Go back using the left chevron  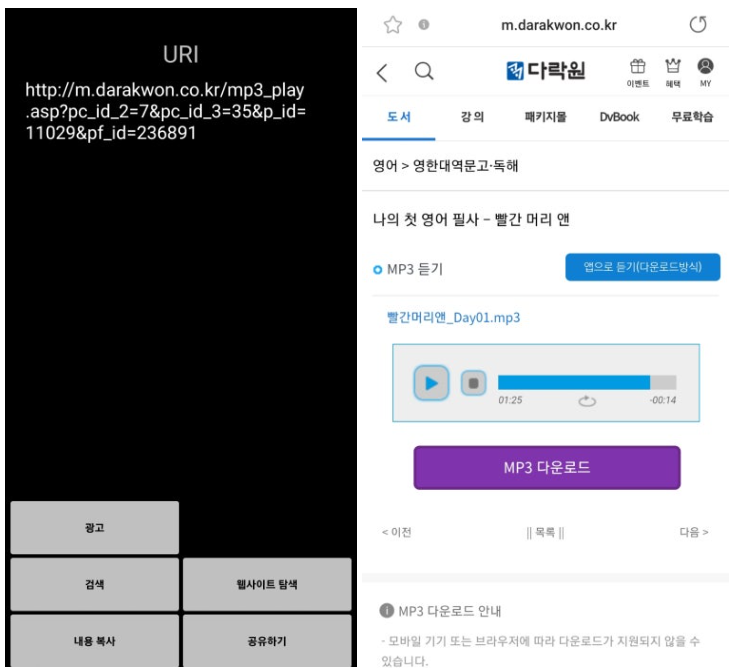pos(382,73)
